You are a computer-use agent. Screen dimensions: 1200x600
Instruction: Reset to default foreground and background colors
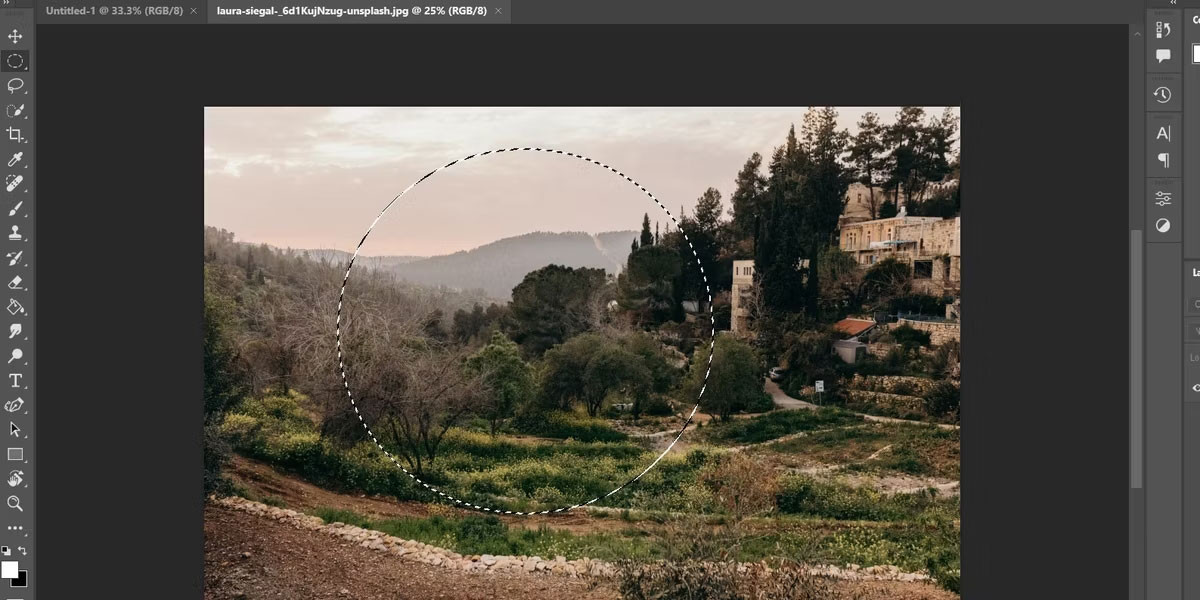pos(5,551)
